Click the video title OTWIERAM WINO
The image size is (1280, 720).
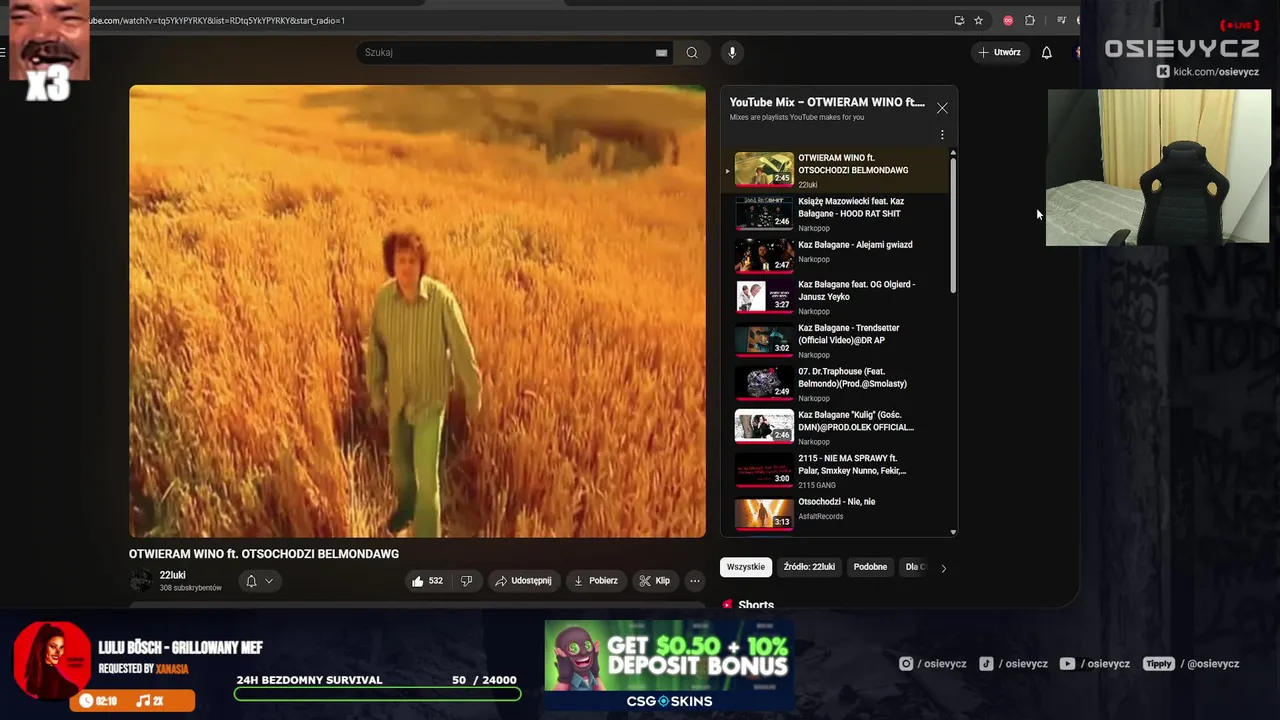coord(264,554)
